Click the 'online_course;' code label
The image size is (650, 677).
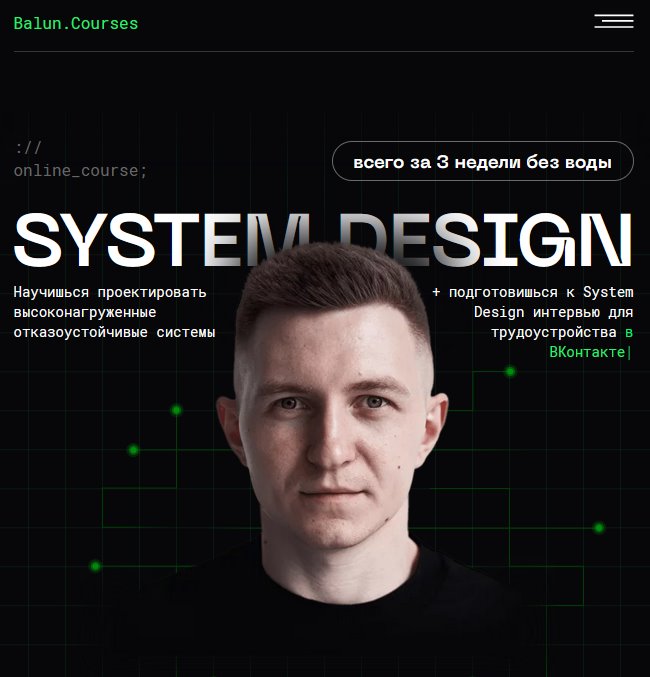click(x=80, y=171)
